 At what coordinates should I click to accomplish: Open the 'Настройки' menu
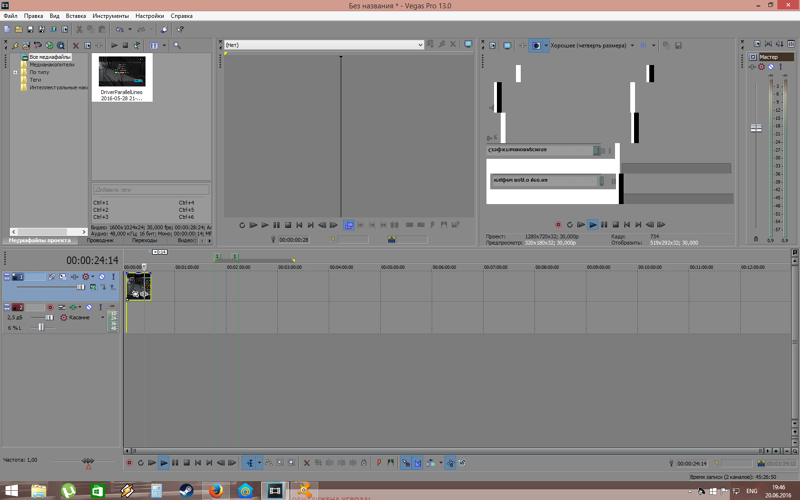[149, 16]
